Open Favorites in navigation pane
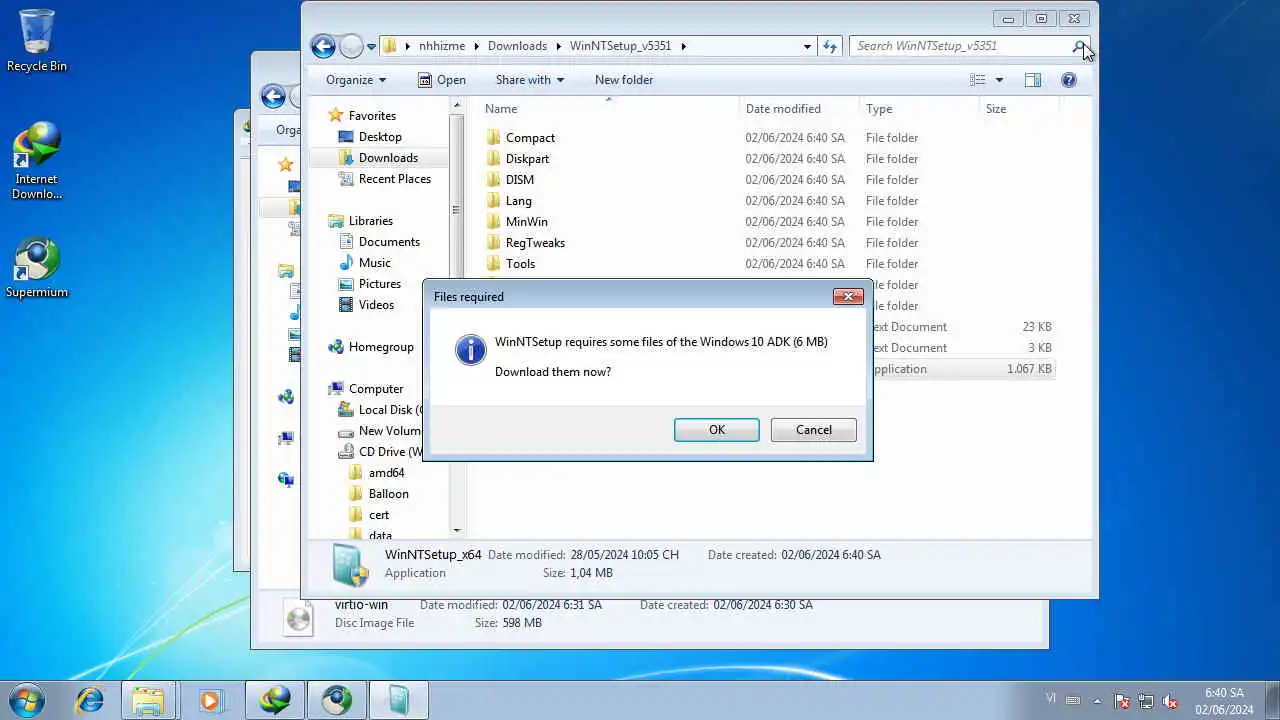 click(x=372, y=116)
